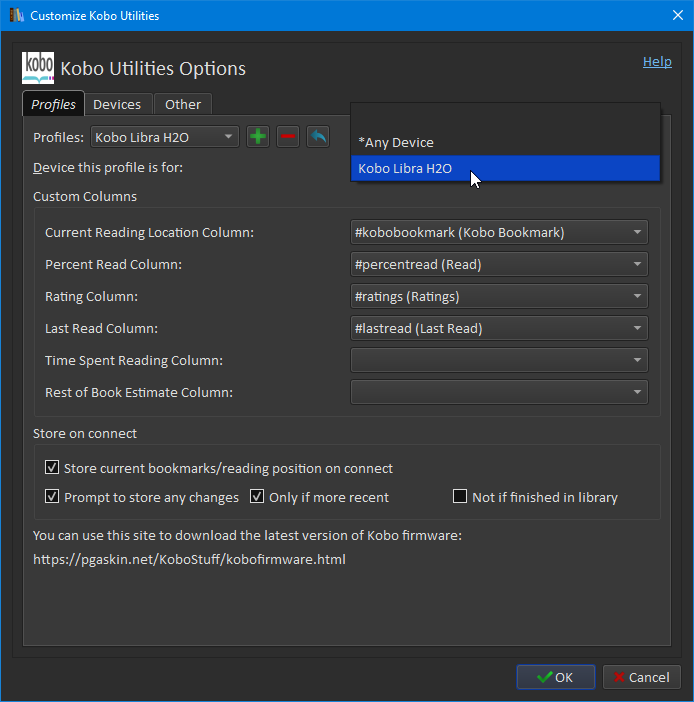Viewport: 694px width, 702px height.
Task: Click the Last Read Column label
Action: click(x=102, y=329)
